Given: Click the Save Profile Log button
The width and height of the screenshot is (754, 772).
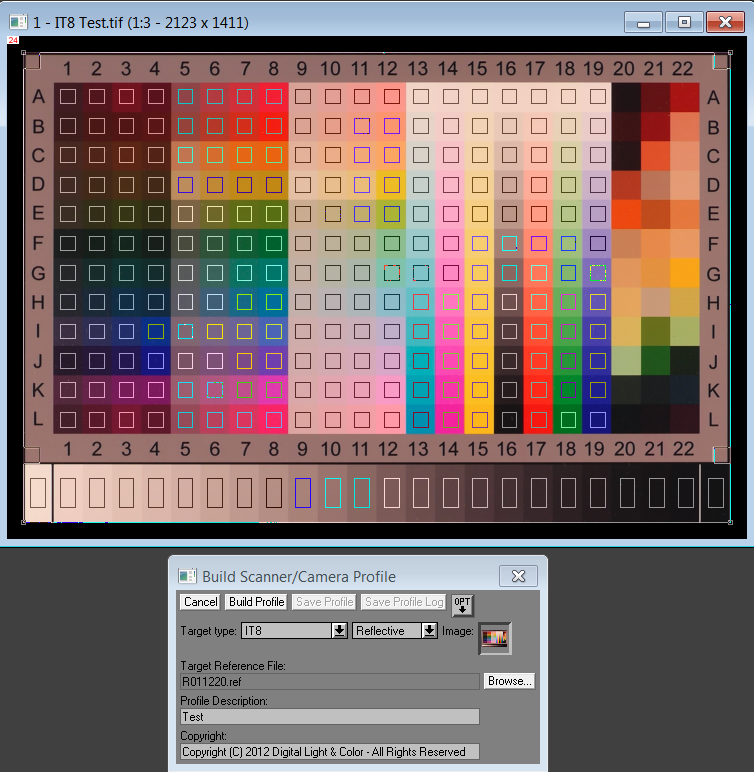Looking at the screenshot, I should tap(404, 602).
